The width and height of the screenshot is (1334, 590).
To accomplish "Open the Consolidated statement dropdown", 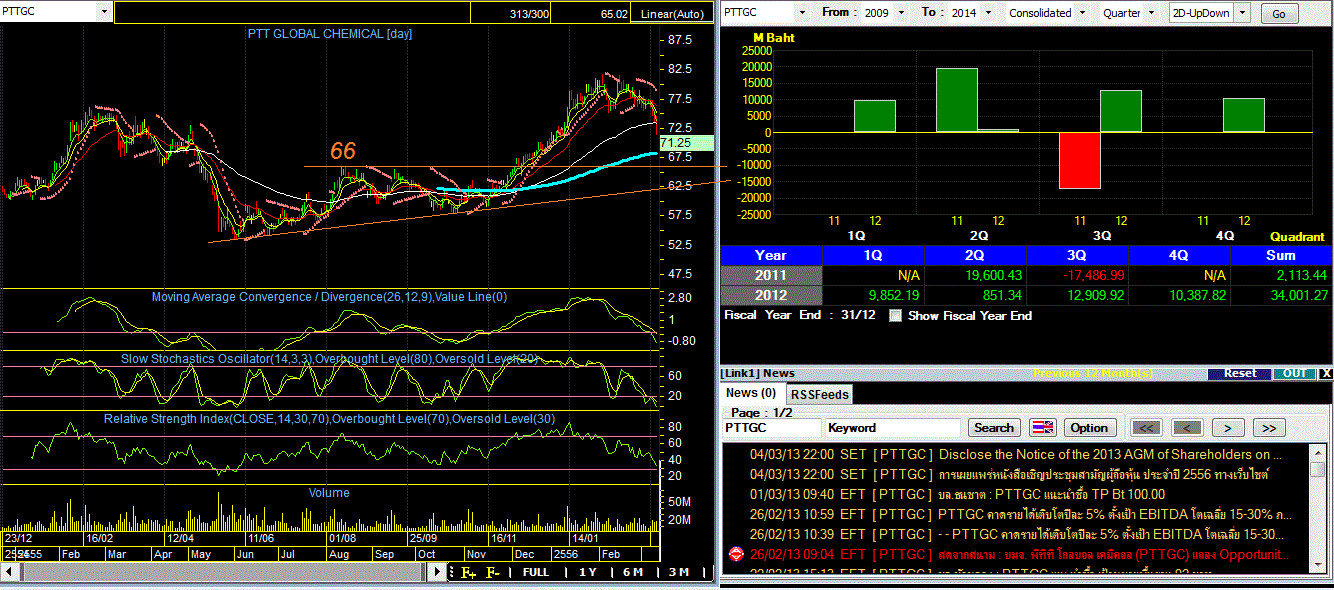I will click(x=1082, y=13).
